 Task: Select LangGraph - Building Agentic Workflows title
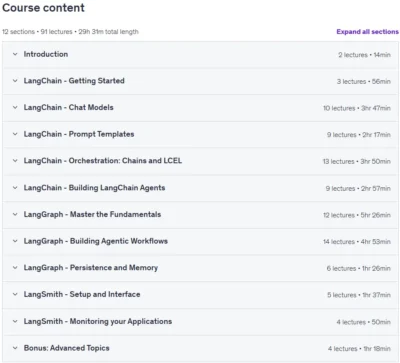pyautogui.click(x=96, y=241)
